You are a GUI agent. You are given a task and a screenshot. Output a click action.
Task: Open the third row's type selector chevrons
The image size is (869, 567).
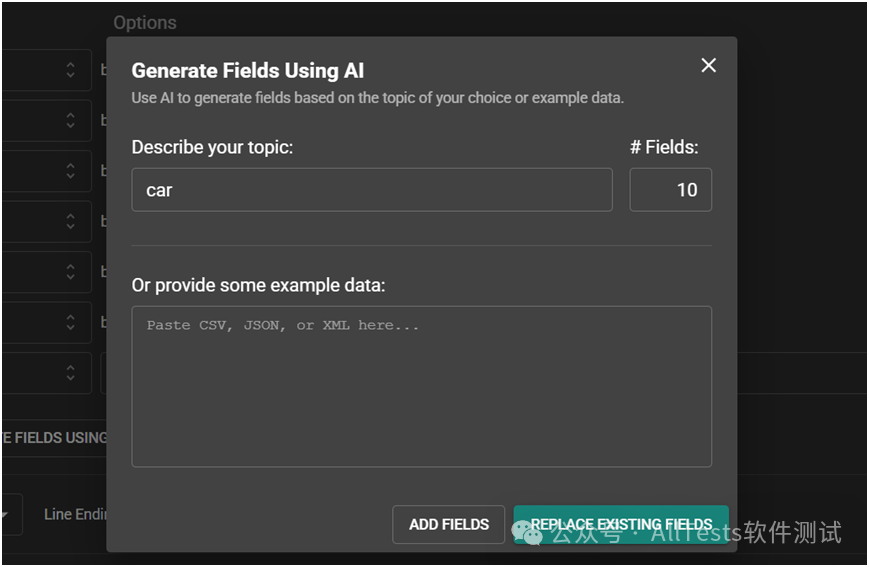(x=70, y=171)
